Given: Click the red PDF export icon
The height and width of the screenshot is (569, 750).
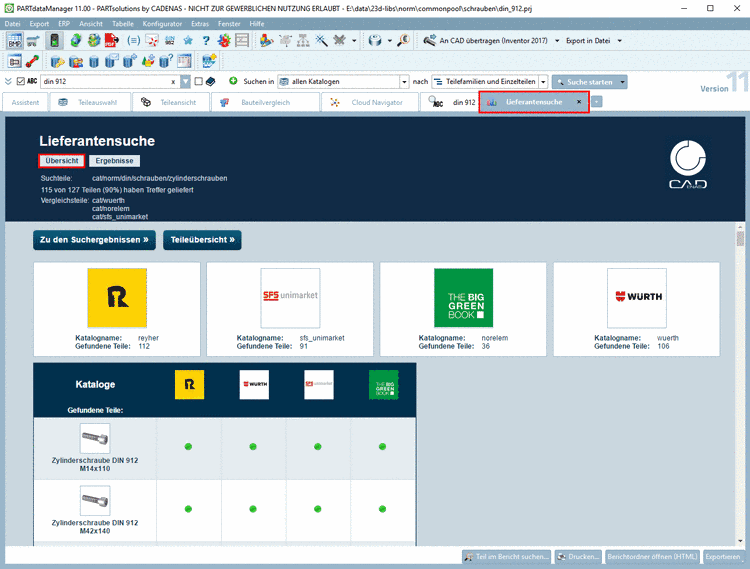Looking at the screenshot, I should (112, 41).
